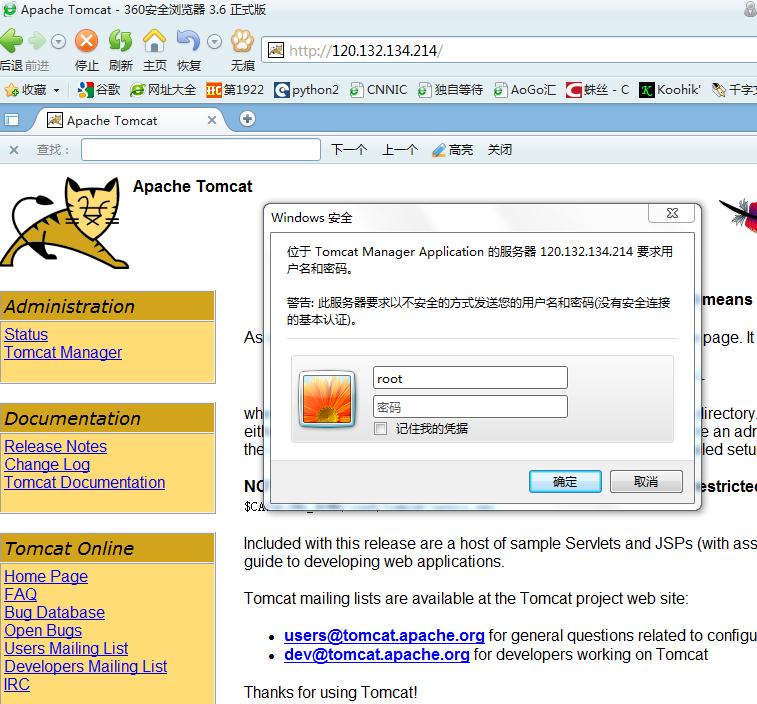The height and width of the screenshot is (704, 757).
Task: Click the blue restore (undo) icon
Action: pos(188,41)
